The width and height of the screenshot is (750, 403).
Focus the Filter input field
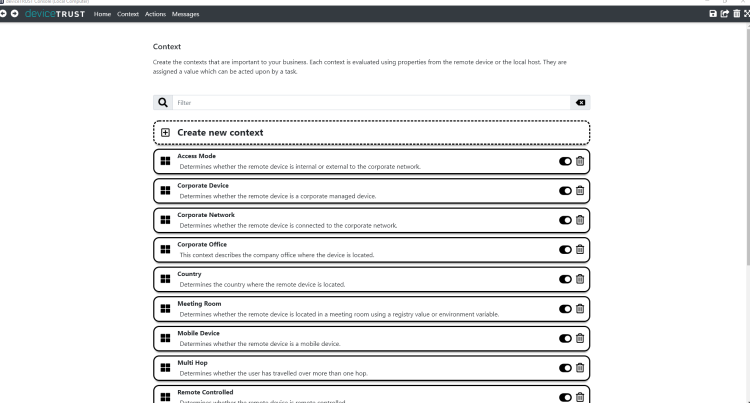pyautogui.click(x=370, y=103)
